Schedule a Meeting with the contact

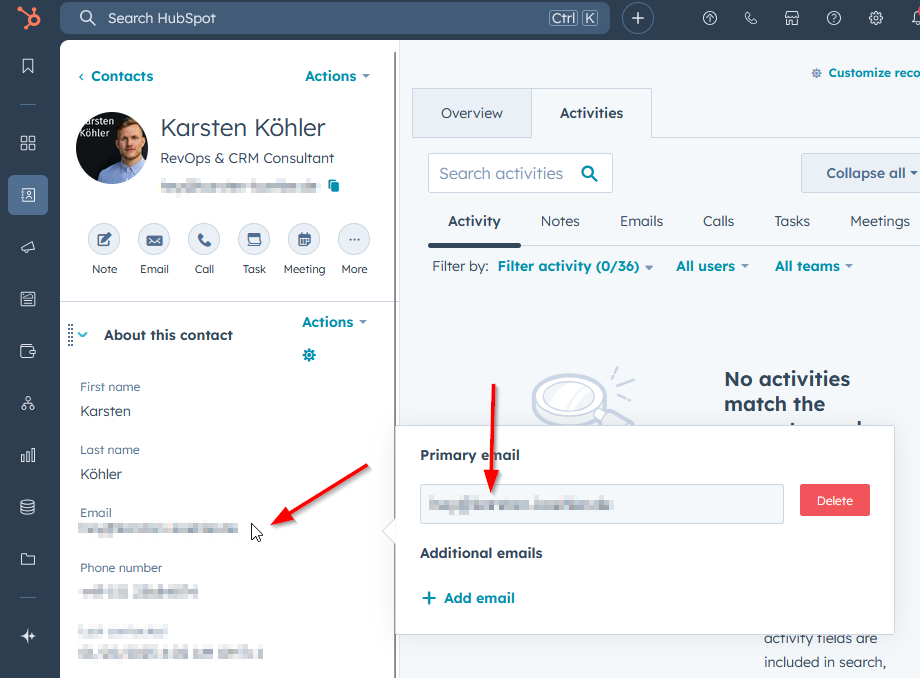click(304, 239)
